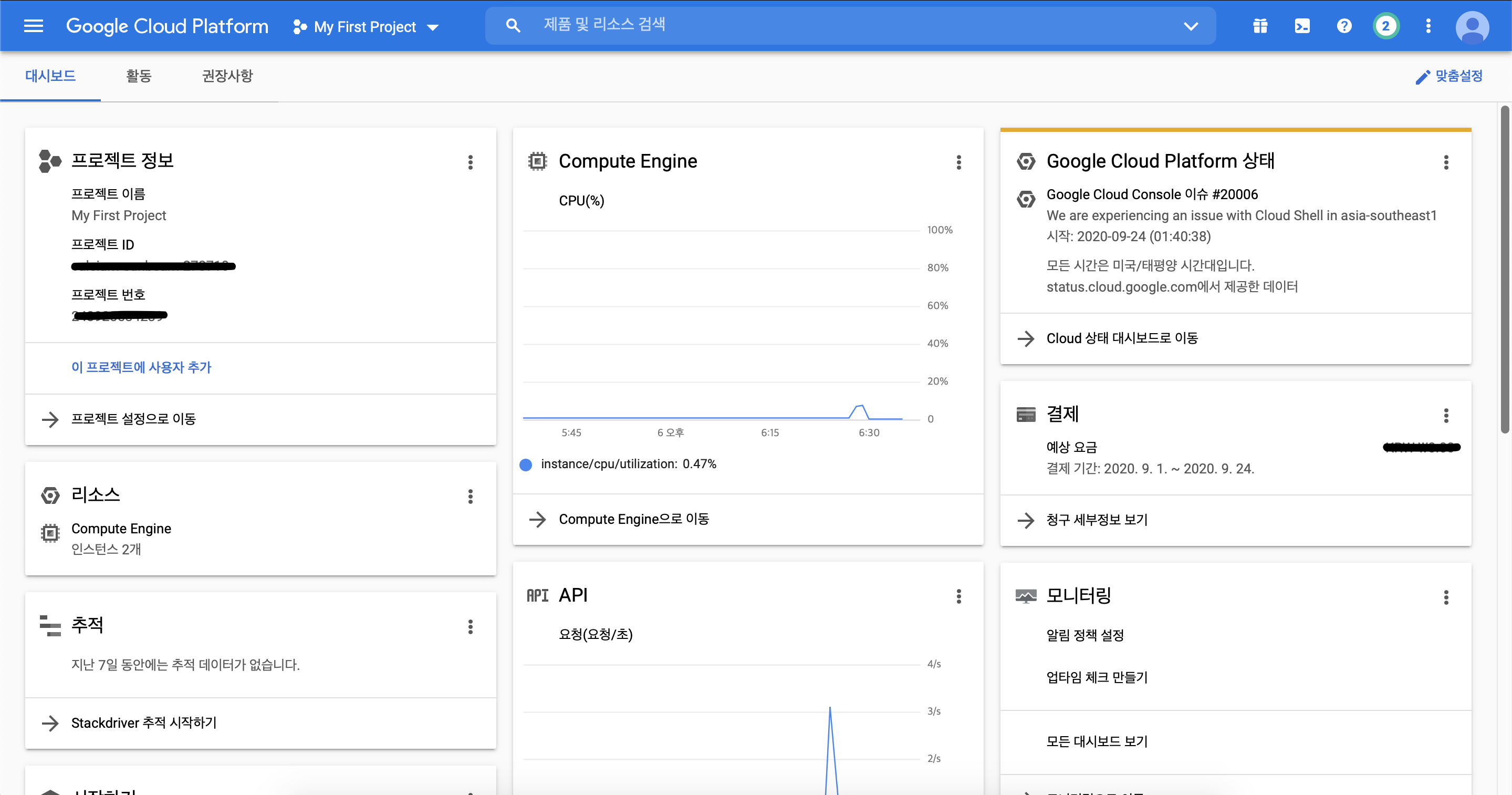Click the pencil 맞춤설정 customize icon

1422,77
